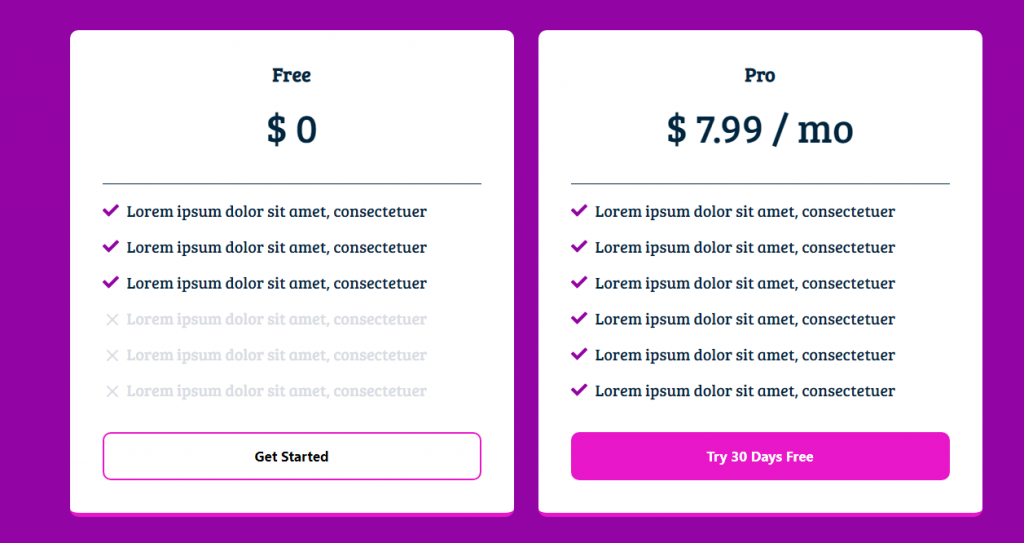
Task: Click last X icon in Free plan
Action: tap(112, 391)
